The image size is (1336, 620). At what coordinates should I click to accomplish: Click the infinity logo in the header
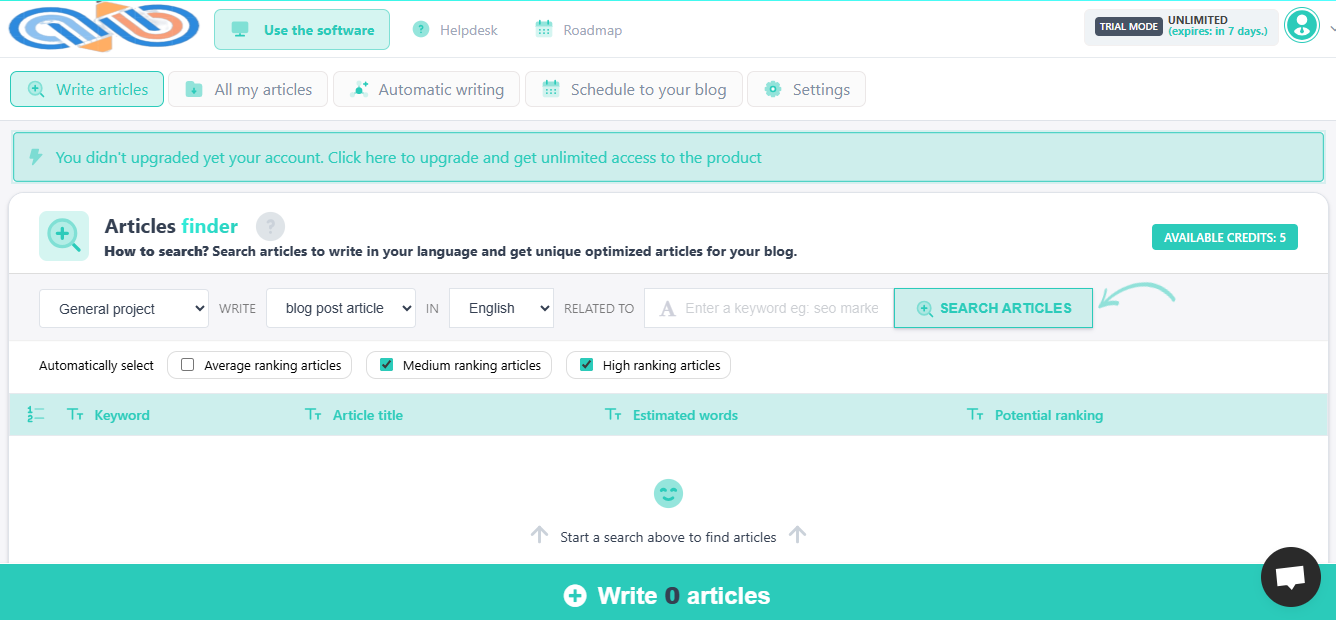click(x=104, y=26)
